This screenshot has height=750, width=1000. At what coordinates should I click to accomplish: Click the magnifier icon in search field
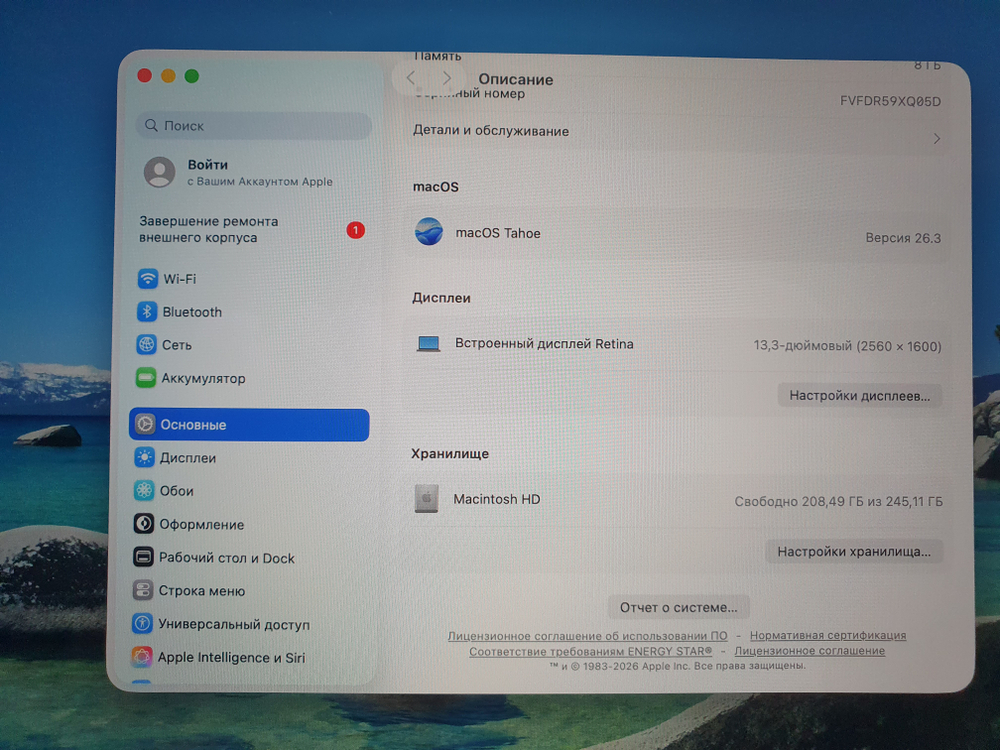151,125
